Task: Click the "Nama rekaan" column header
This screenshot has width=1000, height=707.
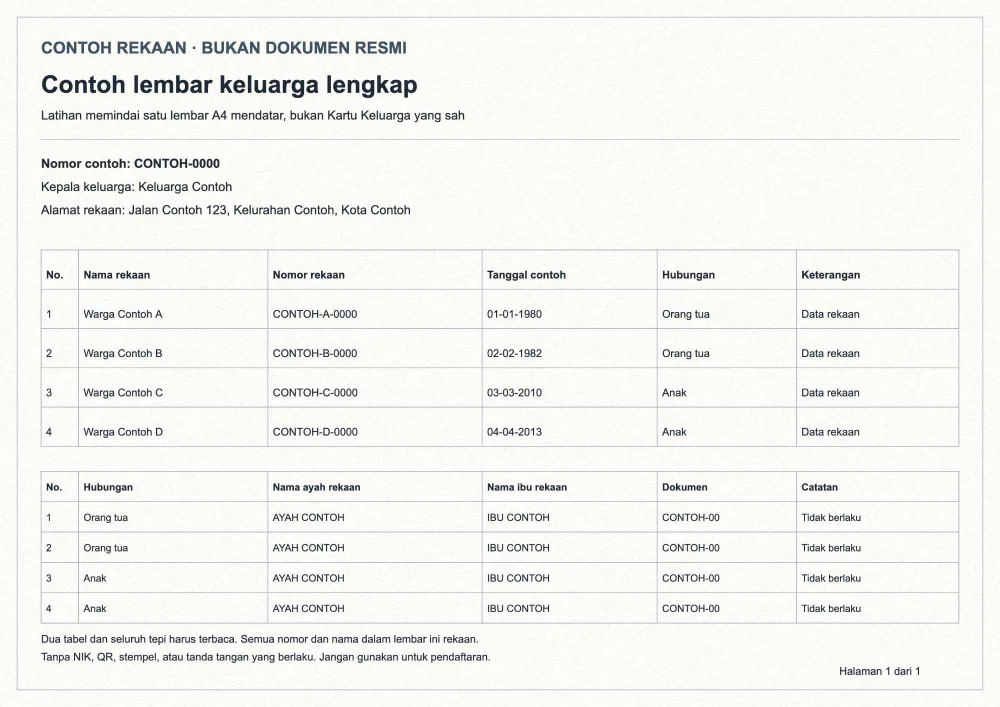Action: click(117, 275)
